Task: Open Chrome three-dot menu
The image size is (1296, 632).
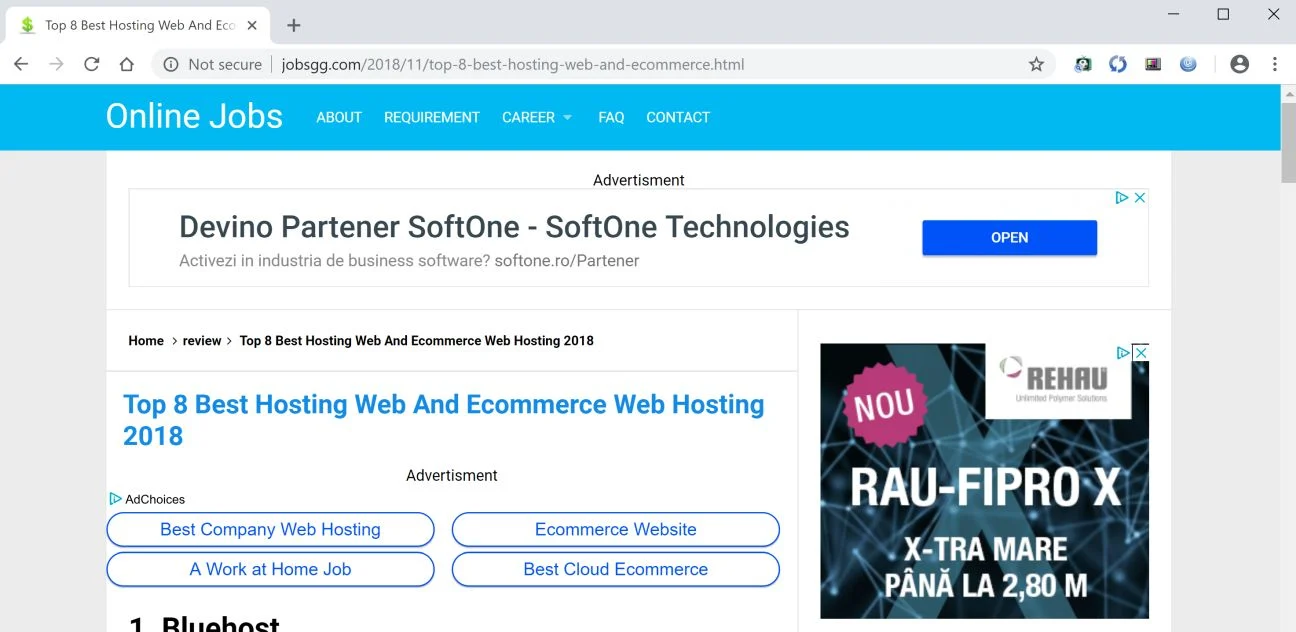Action: 1274,64
